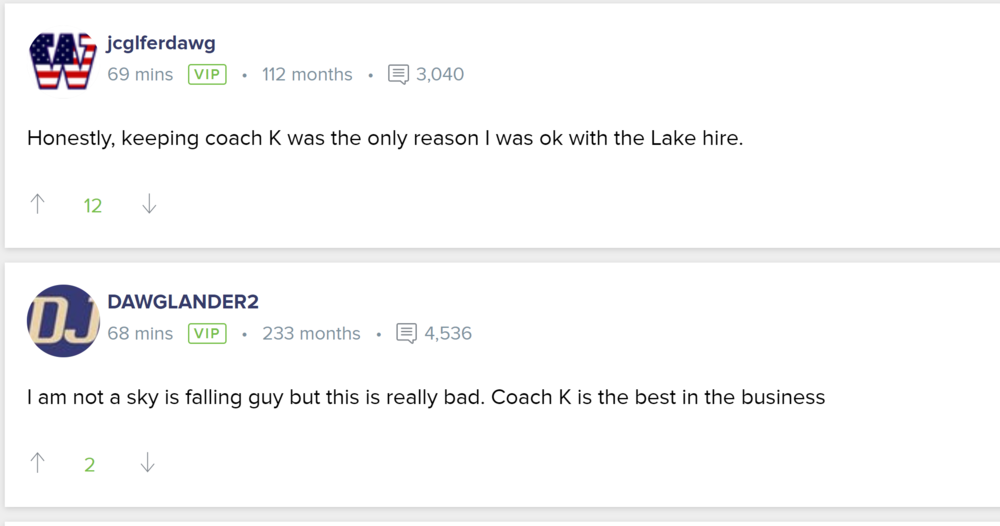
Task: Visit DAWGLANDER2's profile via username
Action: 183,302
